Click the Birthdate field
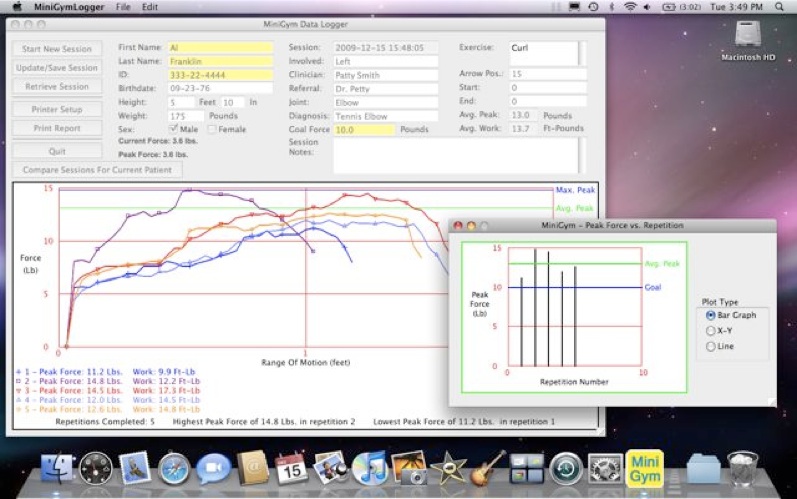The width and height of the screenshot is (797, 499). click(x=221, y=88)
